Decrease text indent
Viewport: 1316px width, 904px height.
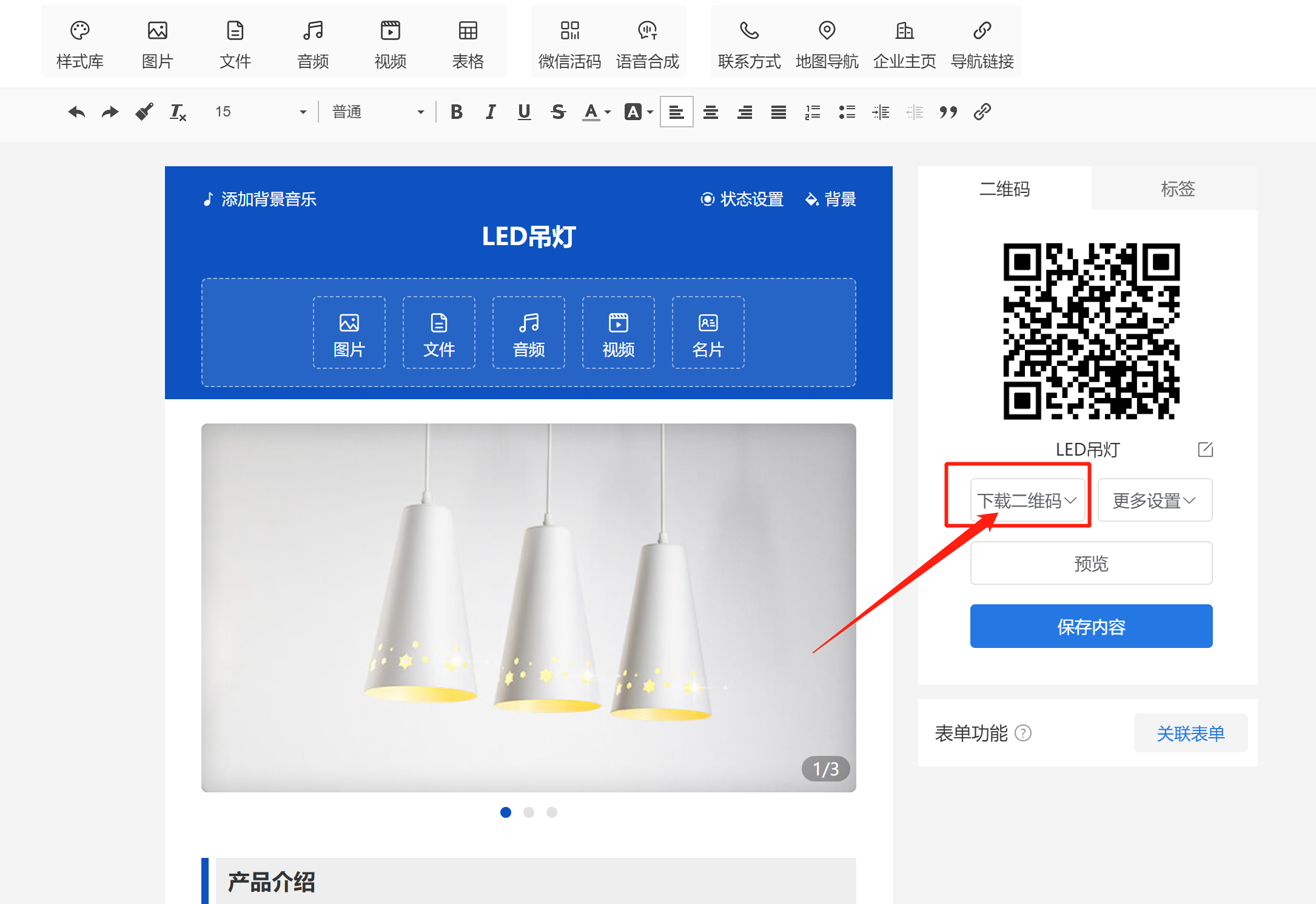(915, 112)
